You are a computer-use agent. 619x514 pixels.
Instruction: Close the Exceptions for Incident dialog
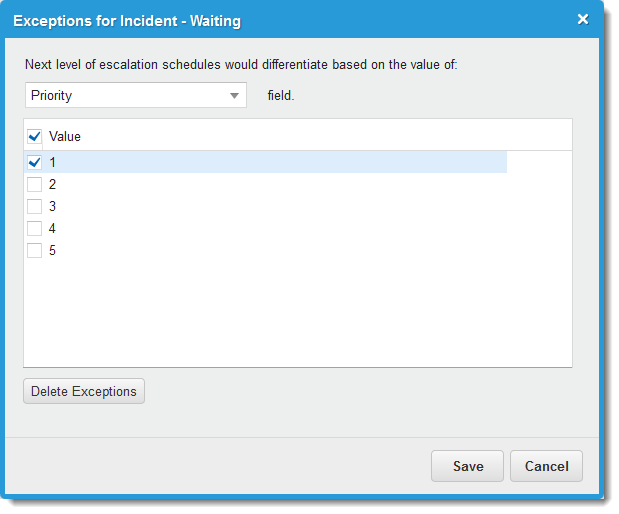[x=583, y=19]
